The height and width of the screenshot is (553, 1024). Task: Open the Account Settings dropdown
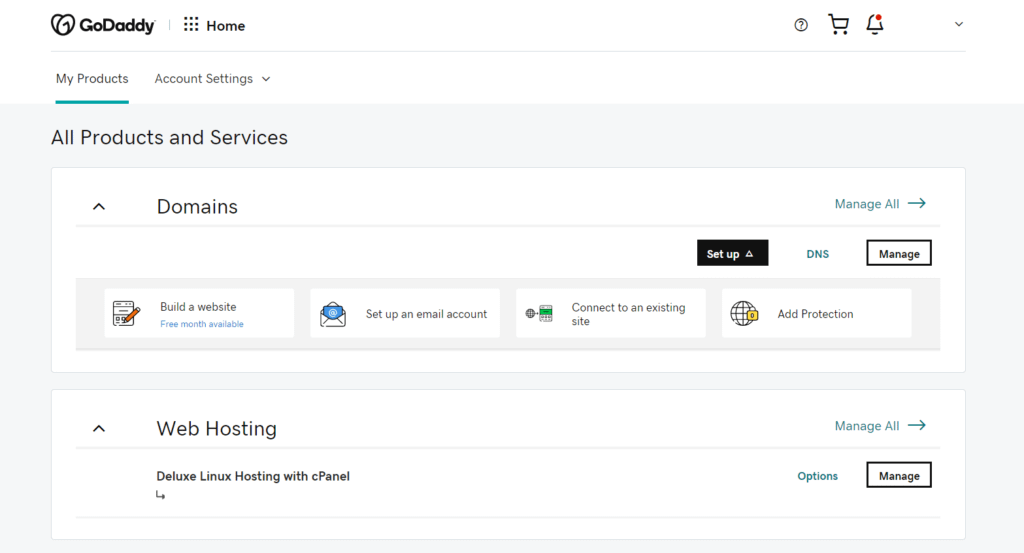pos(212,78)
